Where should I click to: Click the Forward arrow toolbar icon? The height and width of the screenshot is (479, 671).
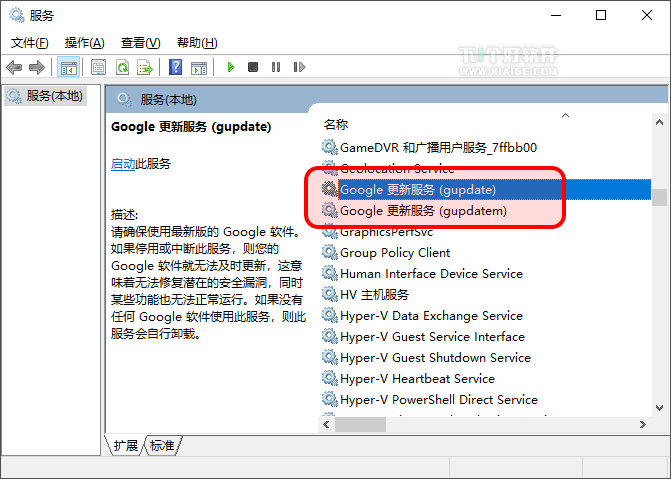pyautogui.click(x=37, y=67)
